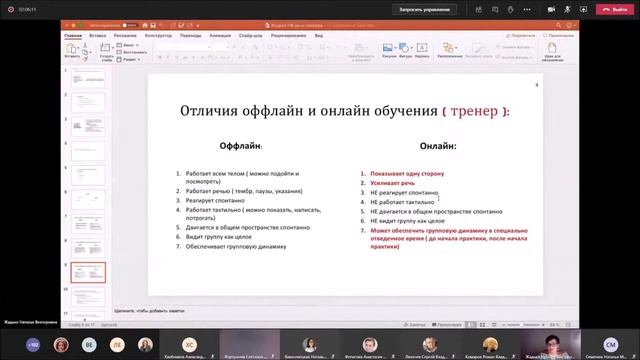Screen dimensions: 640x360
Task: Click the share screen icon in Teams
Action: (x=584, y=9)
